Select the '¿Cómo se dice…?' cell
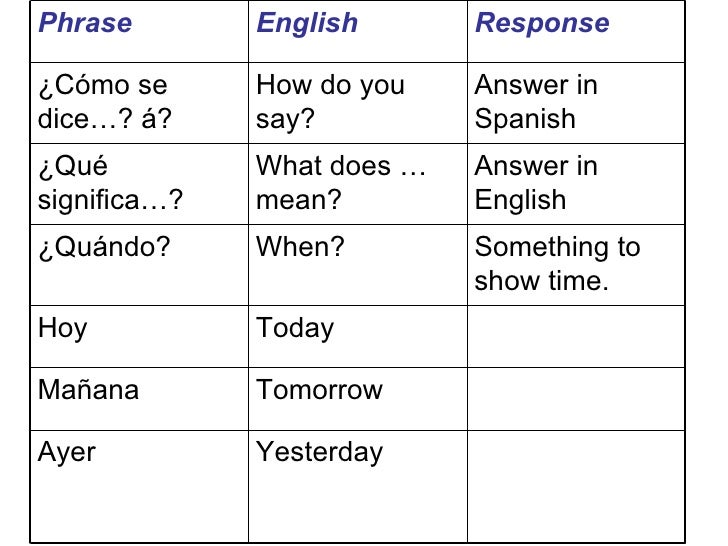This screenshot has width=728, height=546. point(104,102)
